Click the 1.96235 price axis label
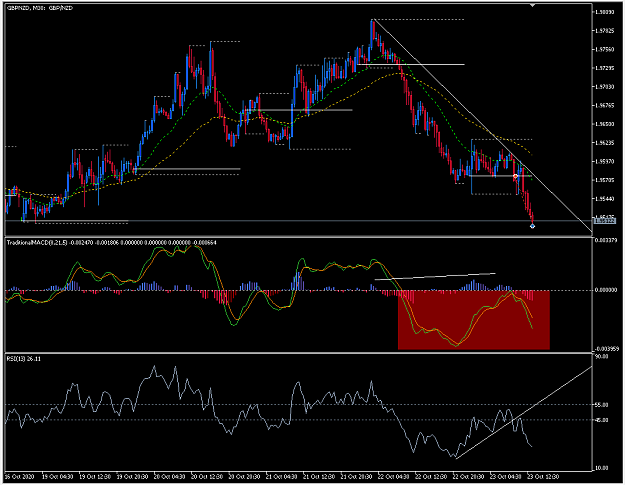 pyautogui.click(x=604, y=142)
